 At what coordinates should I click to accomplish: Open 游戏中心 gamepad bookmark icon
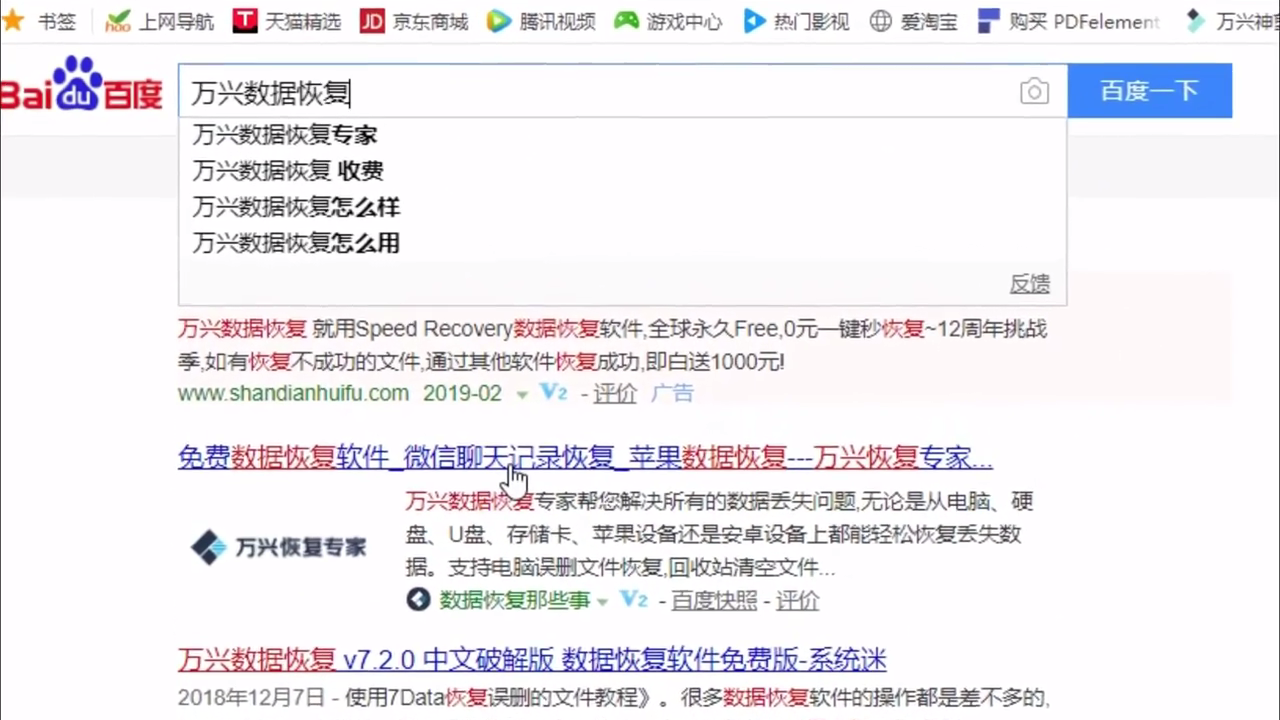pyautogui.click(x=626, y=21)
